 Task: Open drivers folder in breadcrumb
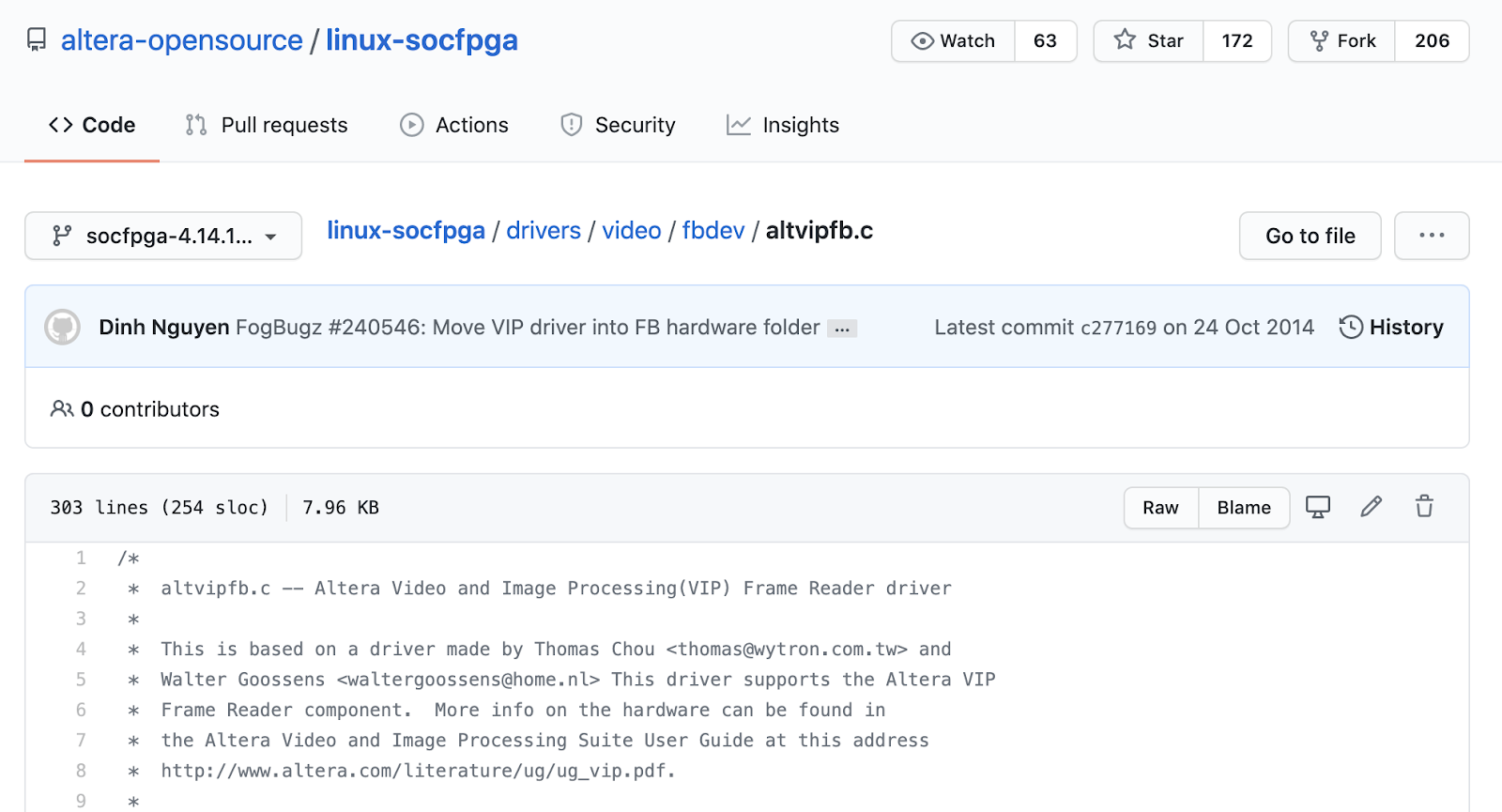(544, 230)
